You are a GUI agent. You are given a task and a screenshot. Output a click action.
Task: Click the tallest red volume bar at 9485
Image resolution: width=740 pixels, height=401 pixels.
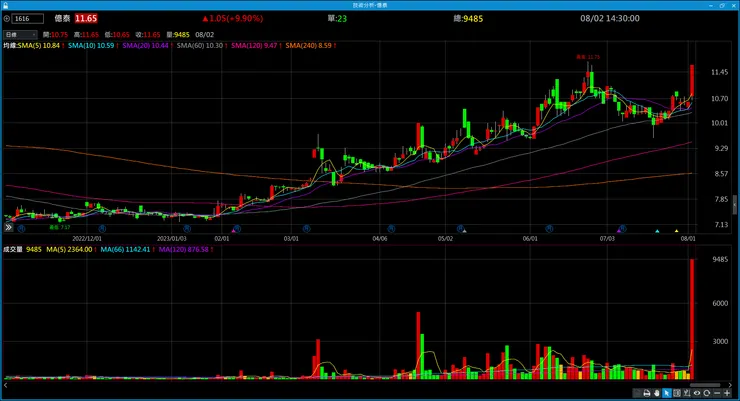(x=692, y=319)
